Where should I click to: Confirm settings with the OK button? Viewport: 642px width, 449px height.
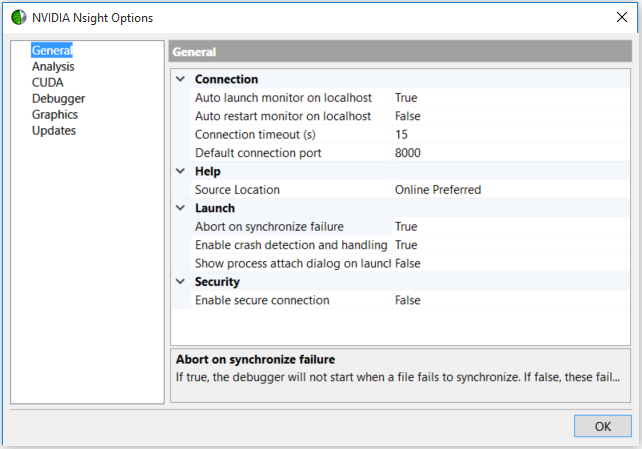click(x=603, y=426)
